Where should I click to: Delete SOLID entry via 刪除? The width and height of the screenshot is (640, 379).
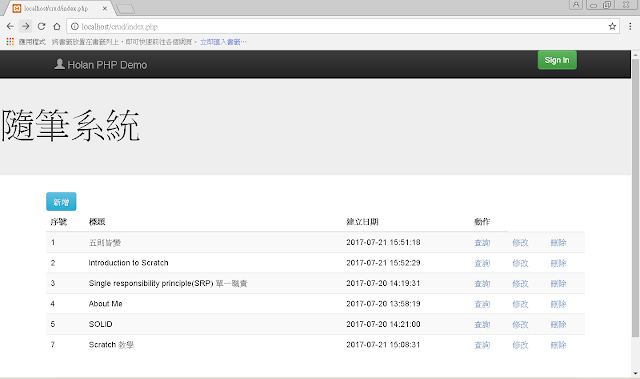[x=558, y=324]
